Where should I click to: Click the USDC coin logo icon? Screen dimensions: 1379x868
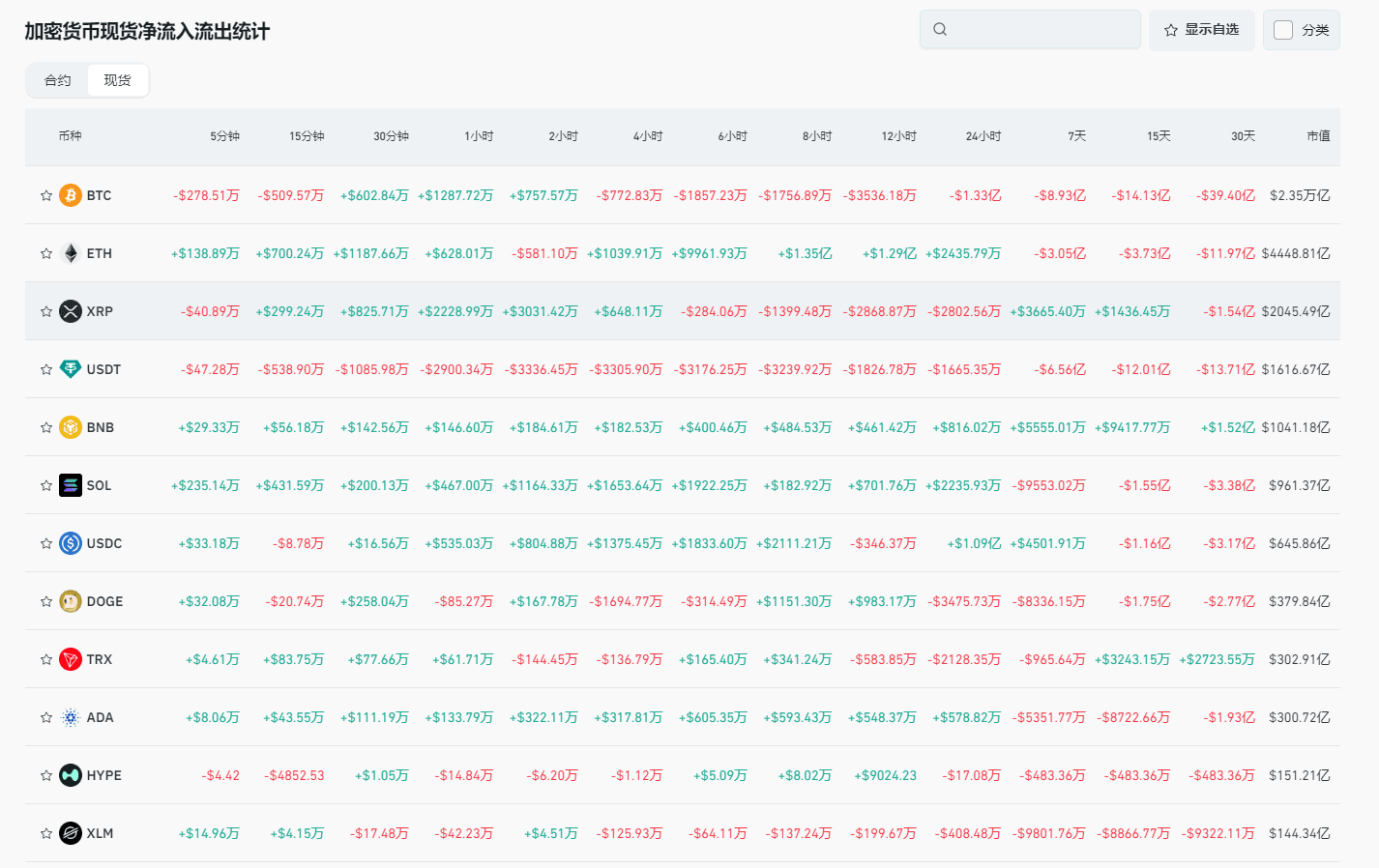tap(71, 543)
